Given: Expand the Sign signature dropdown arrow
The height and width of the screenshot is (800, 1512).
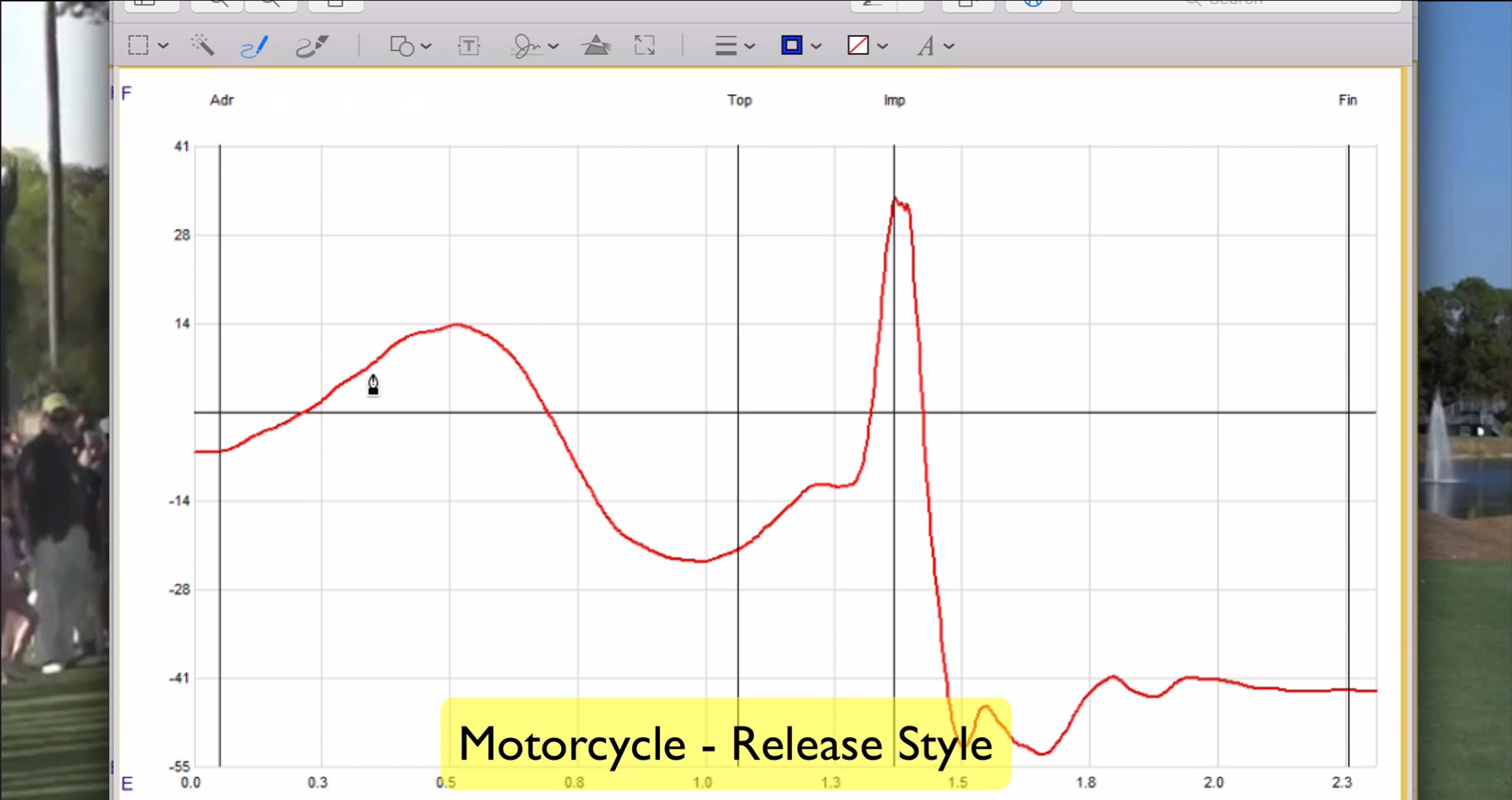Looking at the screenshot, I should tap(553, 46).
